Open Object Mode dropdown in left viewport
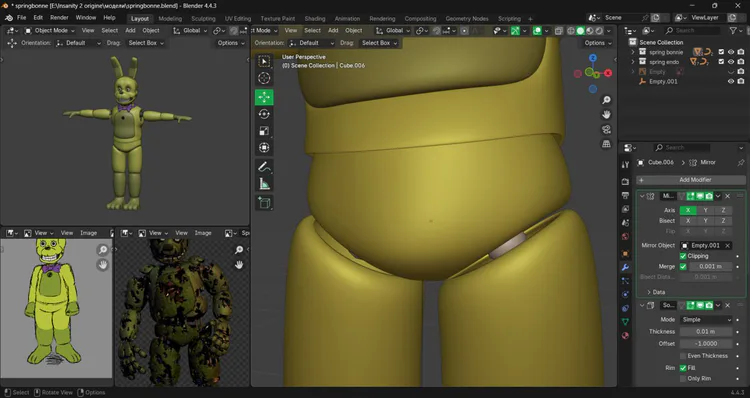This screenshot has height=398, width=750. 50,31
